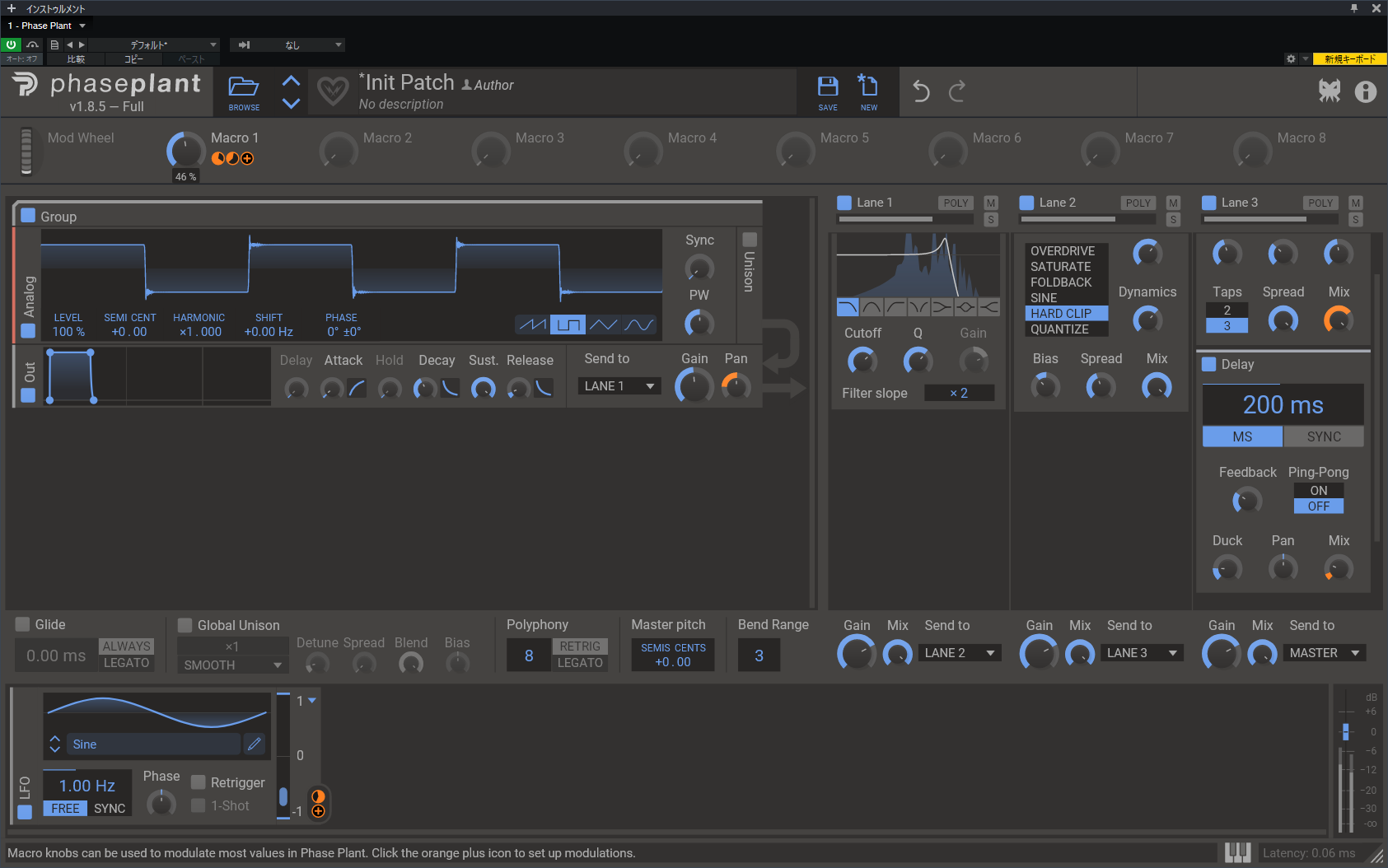Enable the Unison checkbox on the oscillator

[750, 240]
